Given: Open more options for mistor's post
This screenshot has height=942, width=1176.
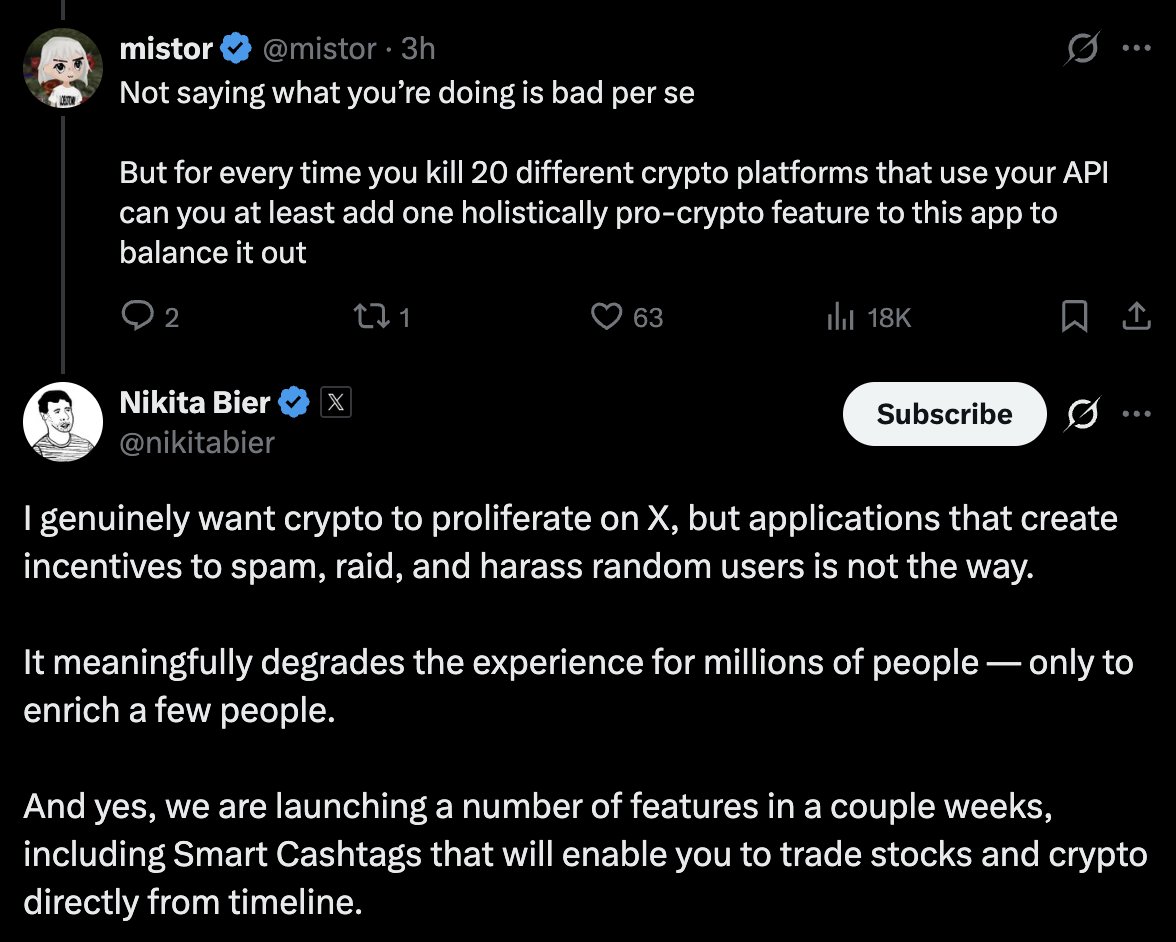Looking at the screenshot, I should click(1136, 48).
